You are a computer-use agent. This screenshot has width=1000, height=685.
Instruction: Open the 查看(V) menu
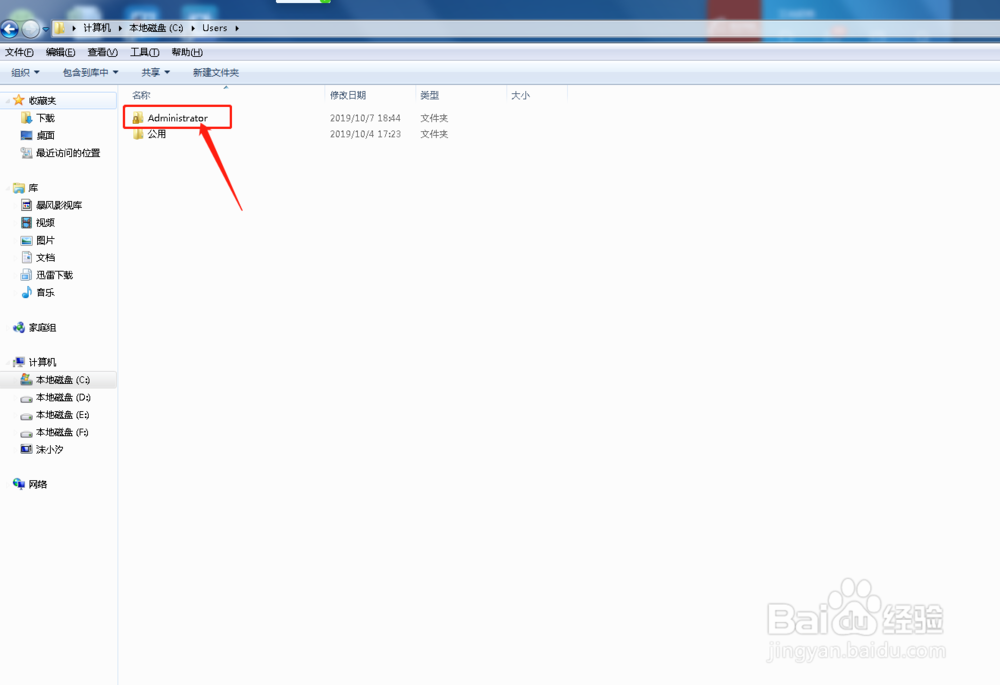click(x=103, y=52)
